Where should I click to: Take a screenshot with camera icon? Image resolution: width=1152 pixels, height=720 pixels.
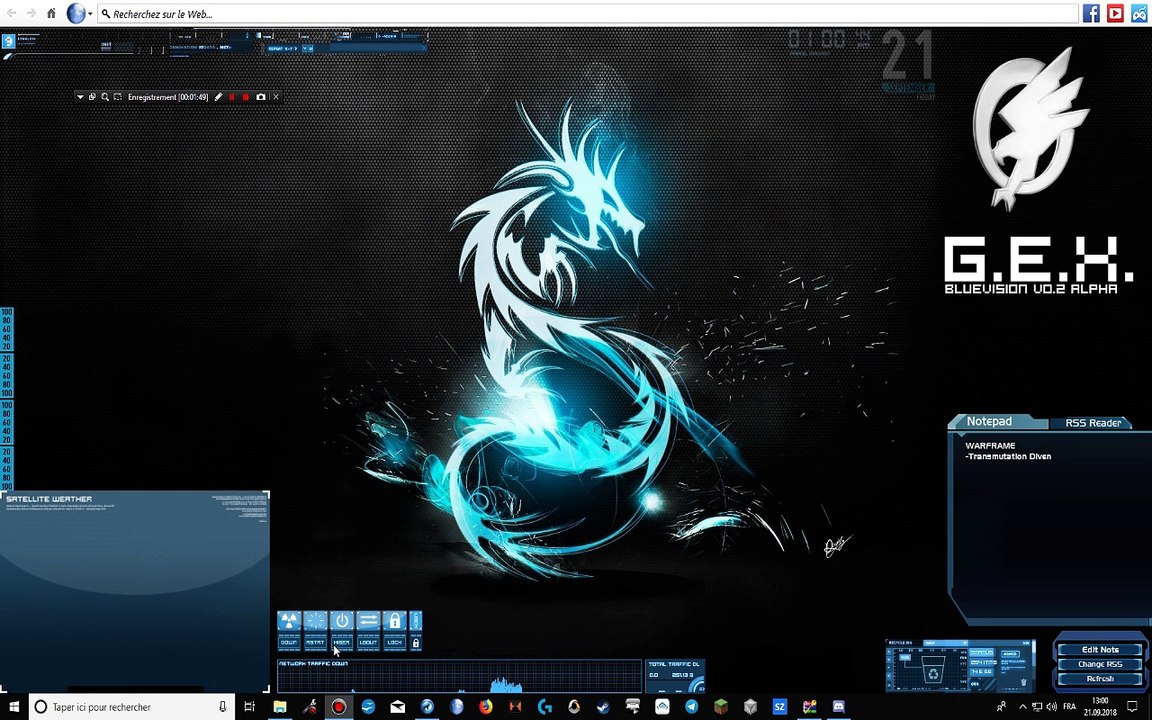click(x=260, y=97)
